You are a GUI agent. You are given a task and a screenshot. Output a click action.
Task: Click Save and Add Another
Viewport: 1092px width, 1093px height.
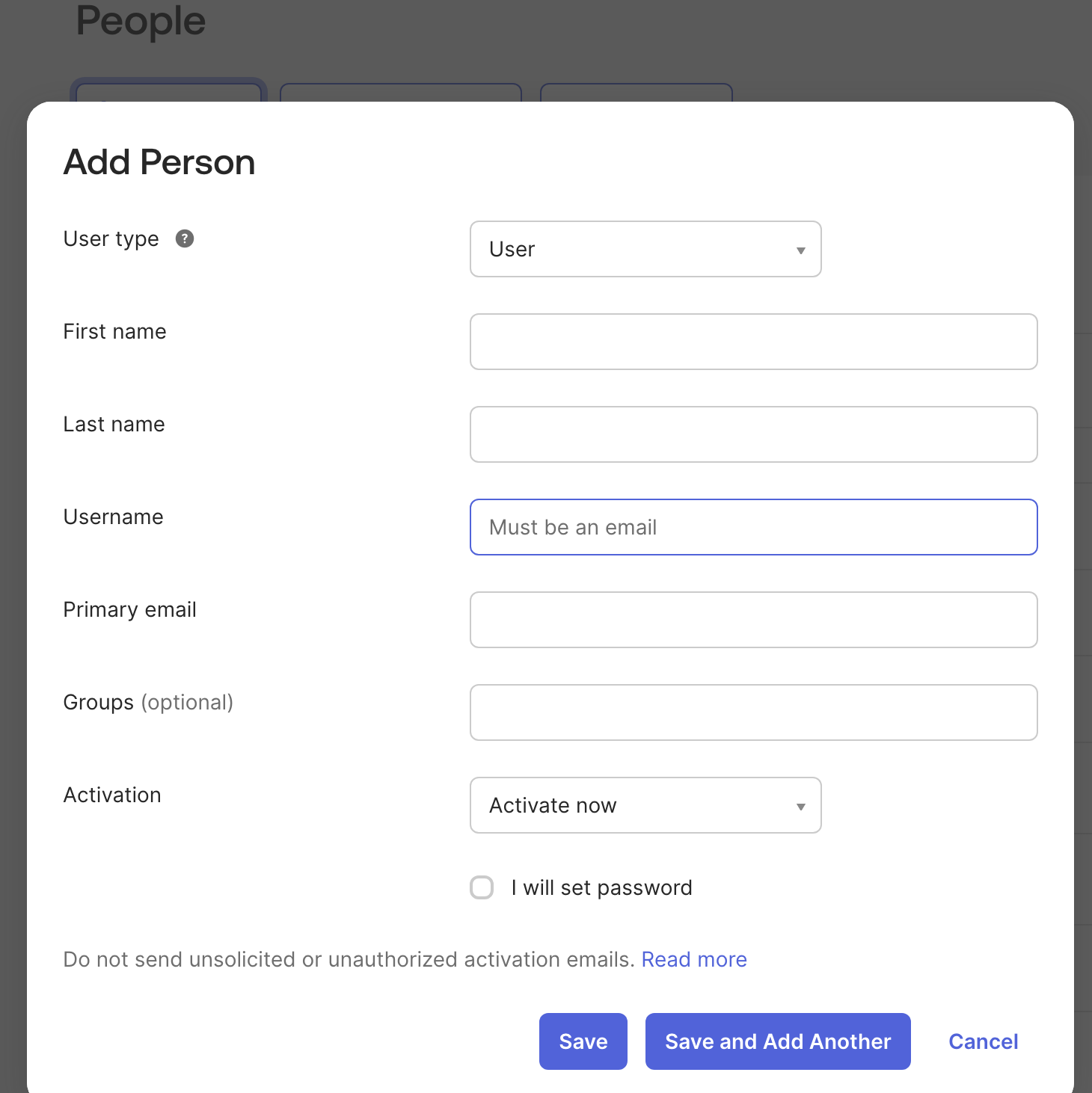click(x=777, y=1041)
